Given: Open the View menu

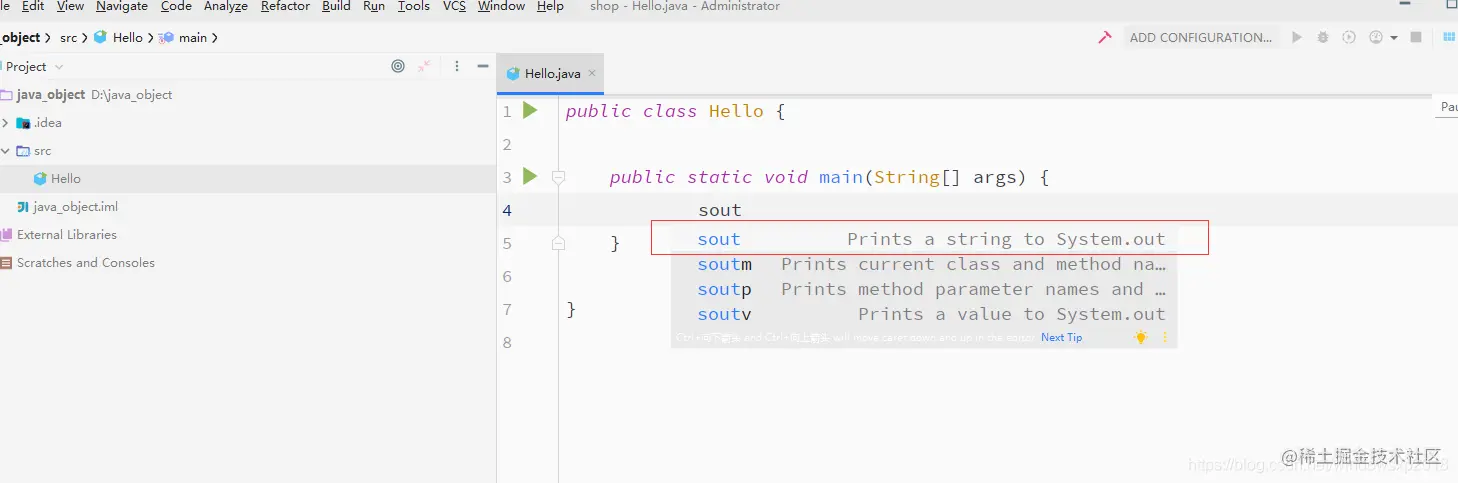Looking at the screenshot, I should pos(70,6).
